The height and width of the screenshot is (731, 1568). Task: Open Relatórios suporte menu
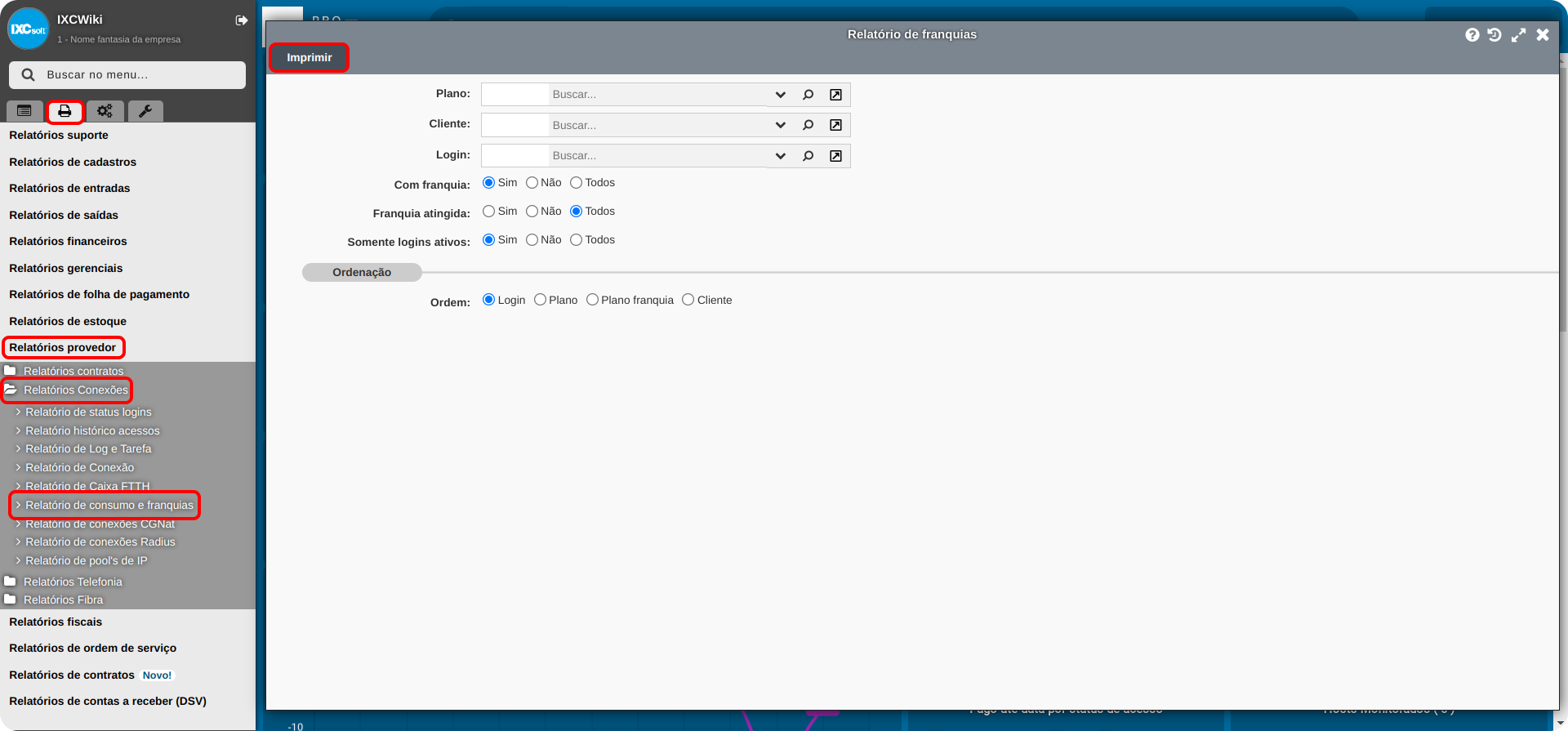click(59, 136)
